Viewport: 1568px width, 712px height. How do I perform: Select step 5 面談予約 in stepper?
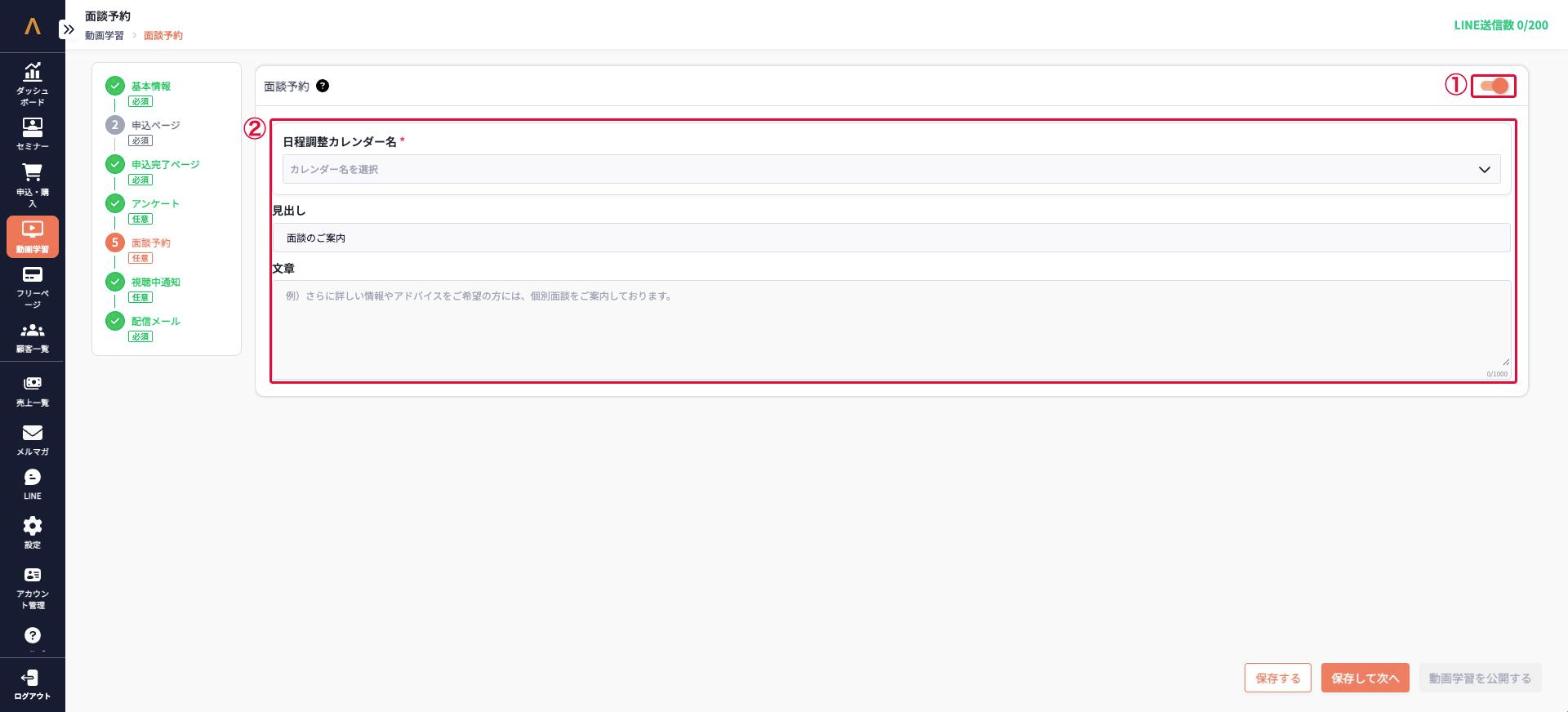tap(150, 243)
